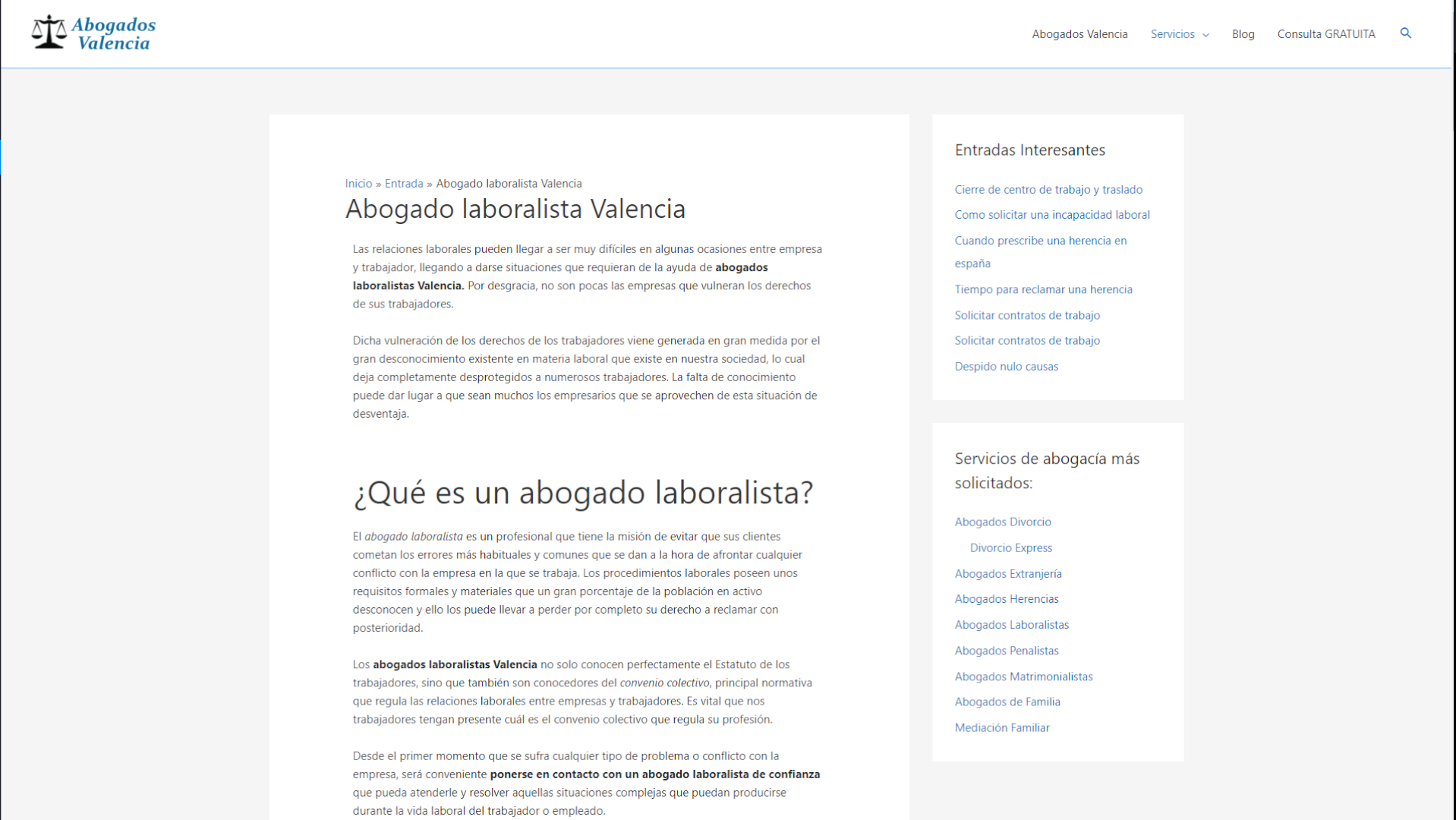Select Abogados Divorcio service link
This screenshot has width=1456, height=820.
click(x=1002, y=522)
